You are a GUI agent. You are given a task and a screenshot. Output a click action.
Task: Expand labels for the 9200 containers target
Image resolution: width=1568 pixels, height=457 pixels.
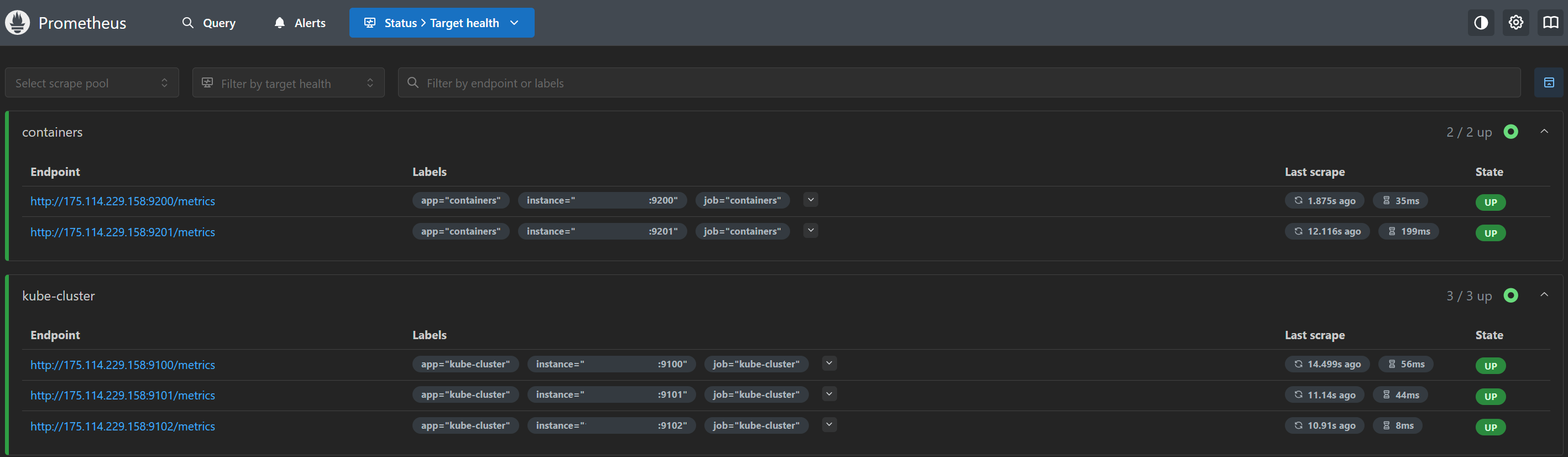pos(810,200)
